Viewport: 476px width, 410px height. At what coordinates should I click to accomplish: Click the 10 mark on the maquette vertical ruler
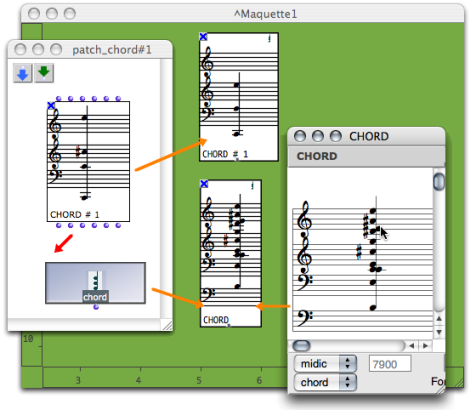pyautogui.click(x=28, y=339)
